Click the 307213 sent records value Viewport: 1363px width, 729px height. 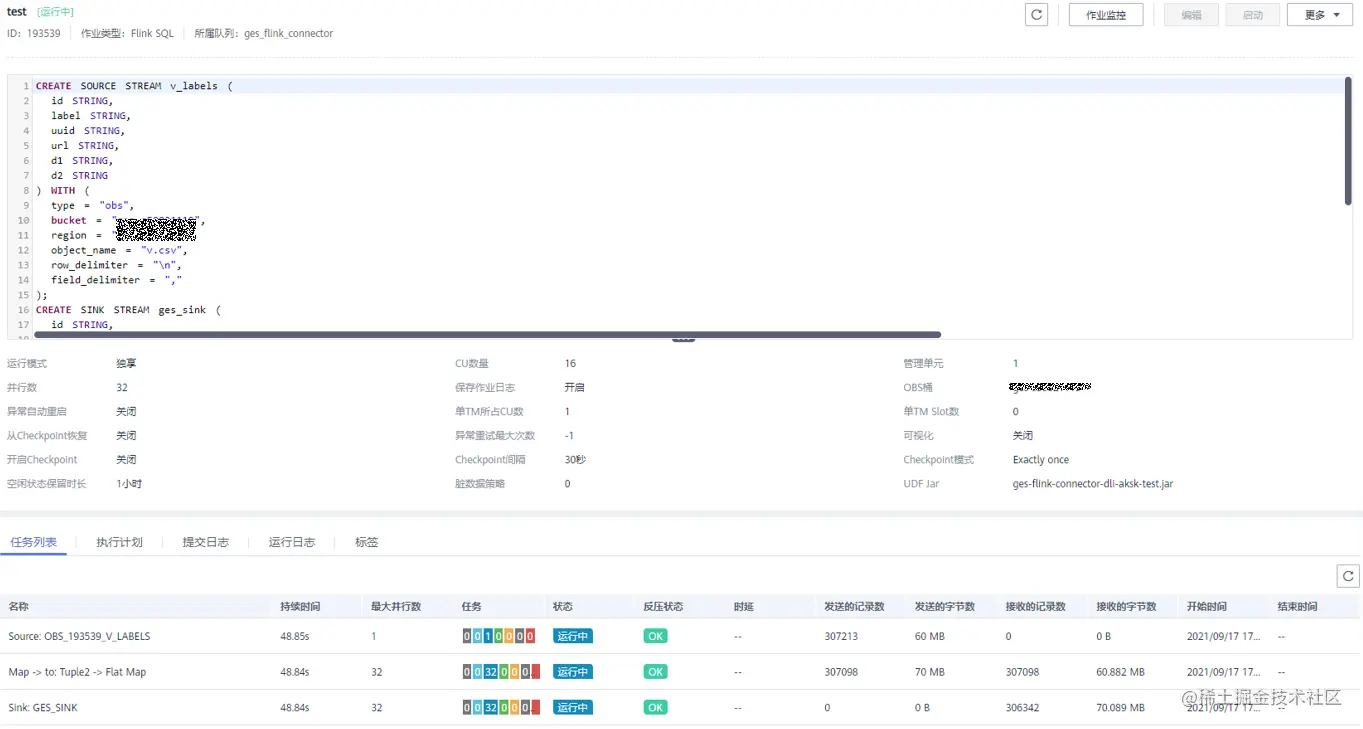pyautogui.click(x=841, y=636)
